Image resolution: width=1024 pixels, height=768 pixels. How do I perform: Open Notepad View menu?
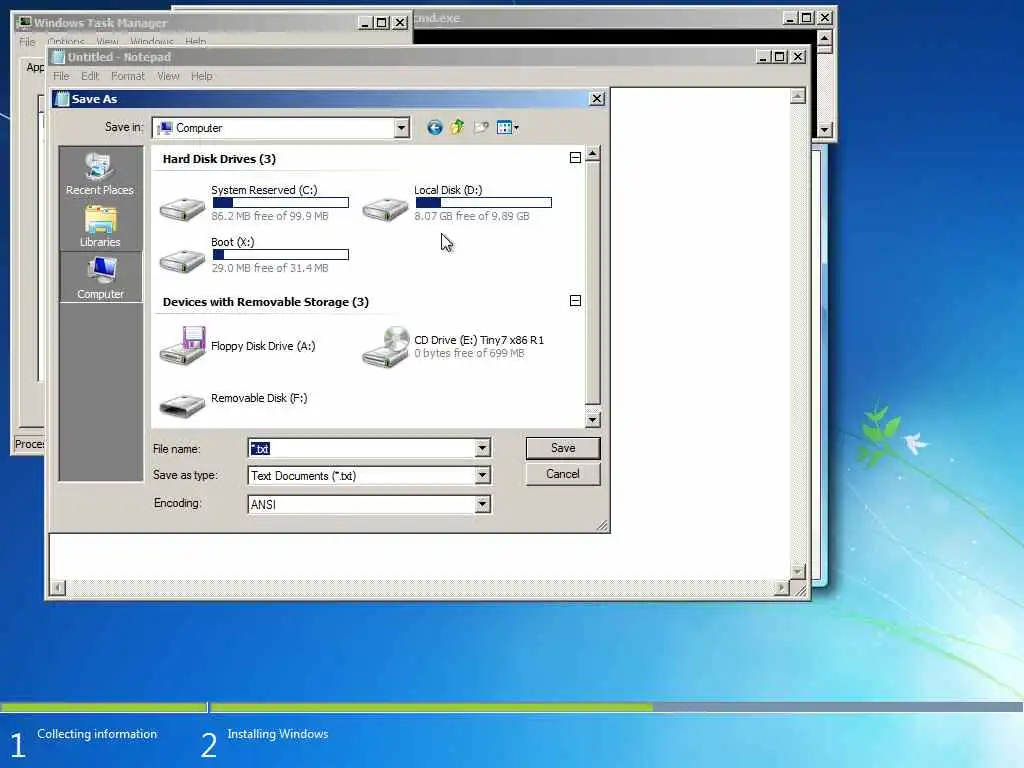point(168,76)
